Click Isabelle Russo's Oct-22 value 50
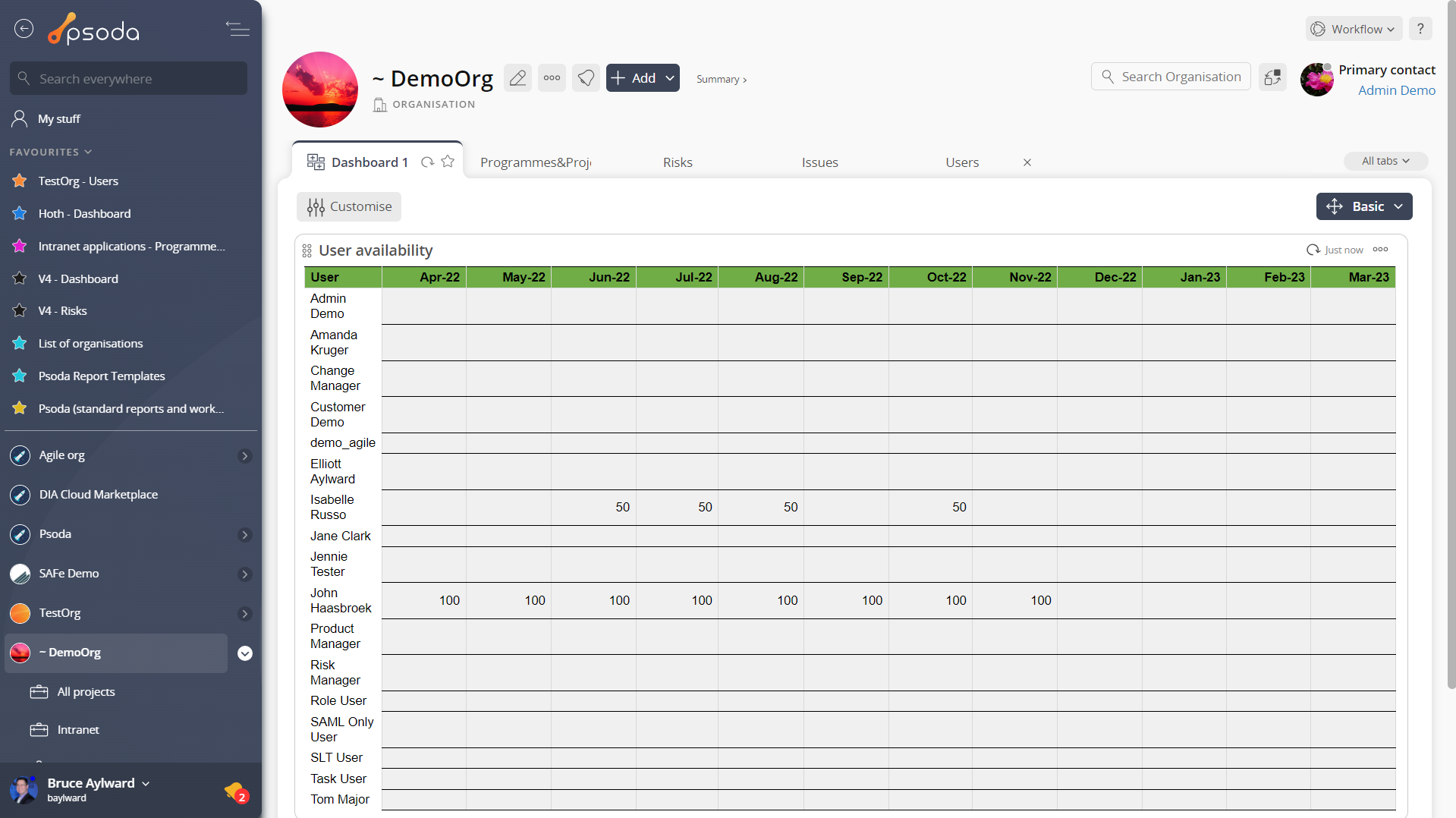This screenshot has height=818, width=1456. pyautogui.click(x=959, y=507)
